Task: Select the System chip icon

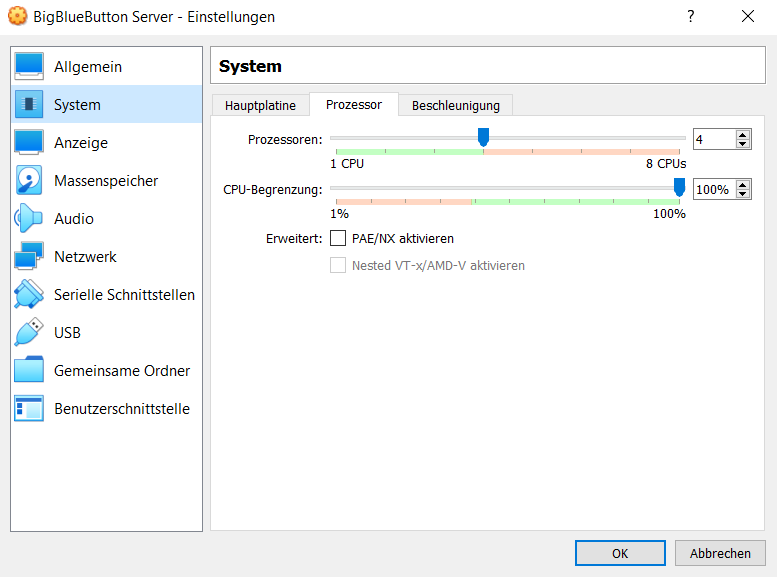Action: 29,104
